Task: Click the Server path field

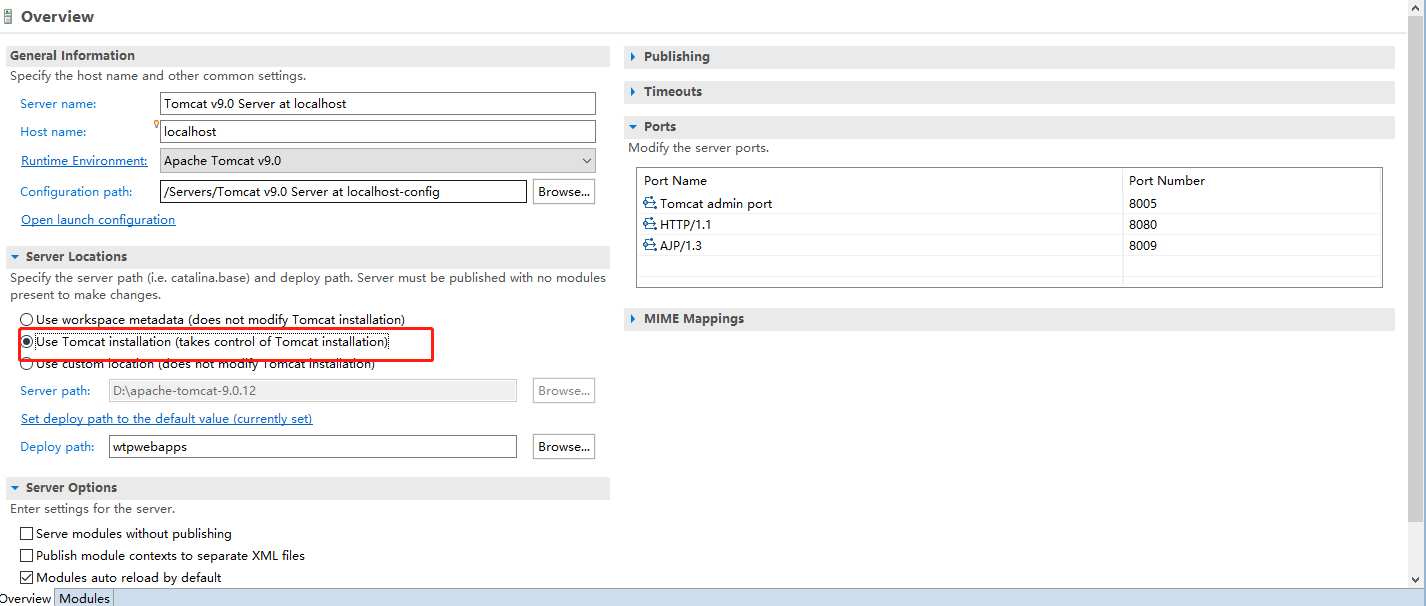Action: coord(313,391)
